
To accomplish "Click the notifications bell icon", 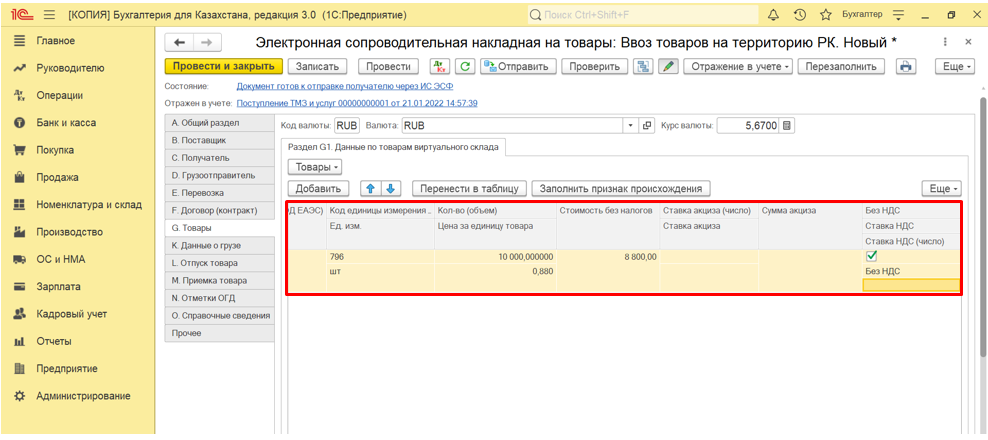I will coord(773,15).
